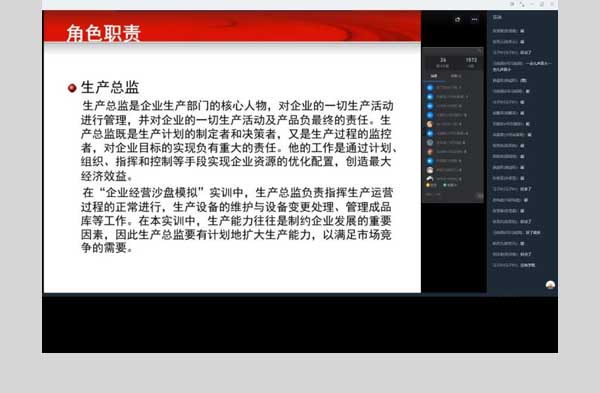Click the round avatar at chat panel bottom
Viewport: 600px width, 393px height.
pos(550,285)
